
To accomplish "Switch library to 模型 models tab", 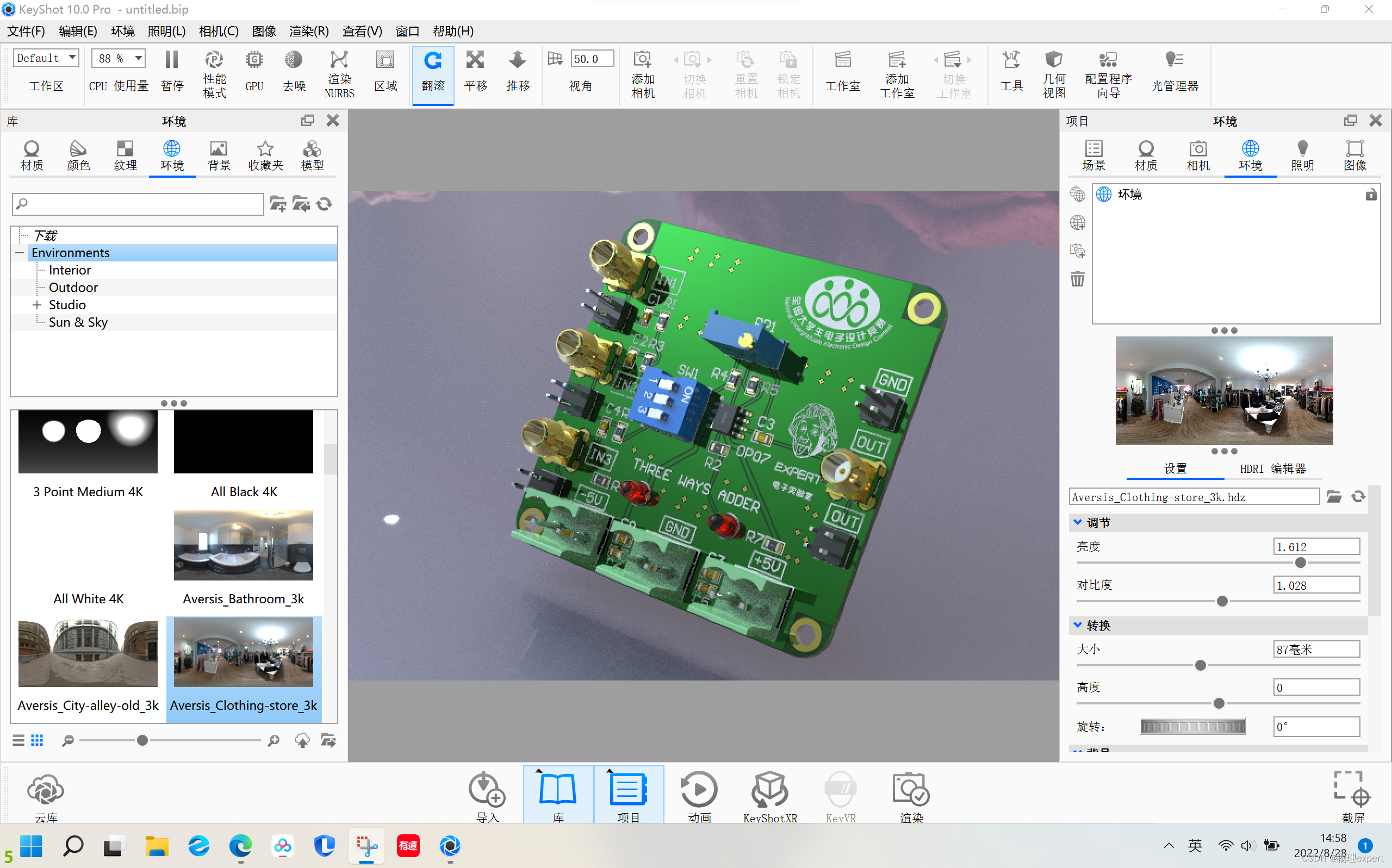I will pyautogui.click(x=313, y=155).
